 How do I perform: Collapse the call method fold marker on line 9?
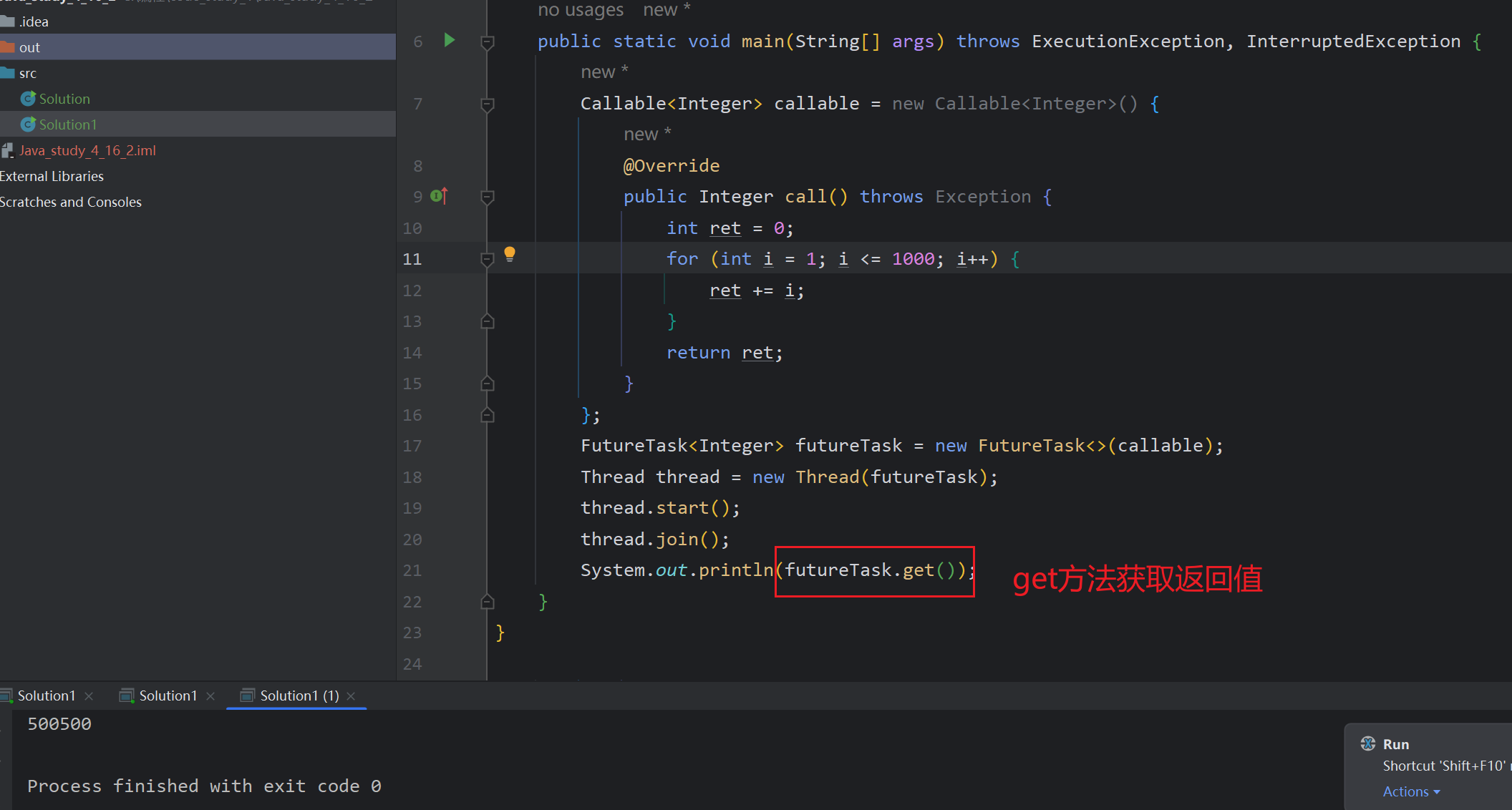click(x=488, y=197)
